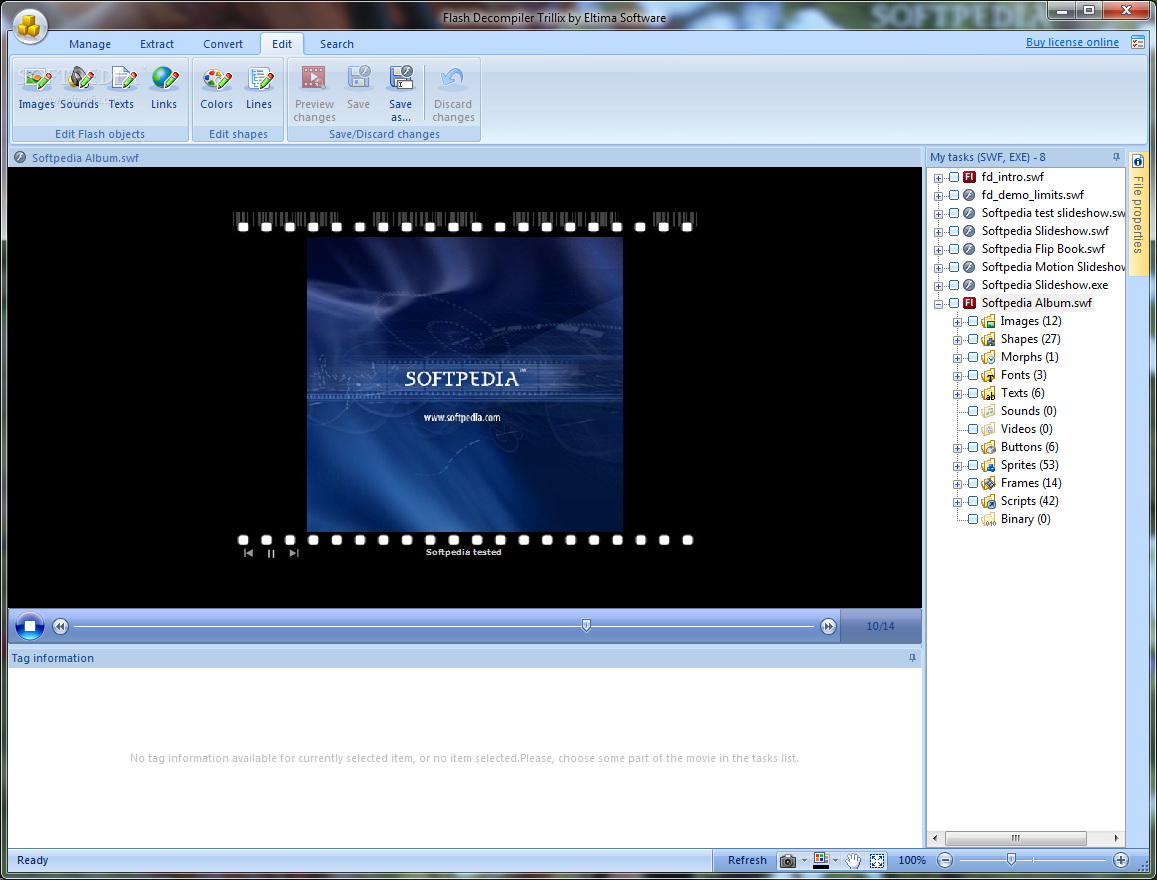Check the Softpedia Flip Book.swf checkbox

click(x=954, y=249)
